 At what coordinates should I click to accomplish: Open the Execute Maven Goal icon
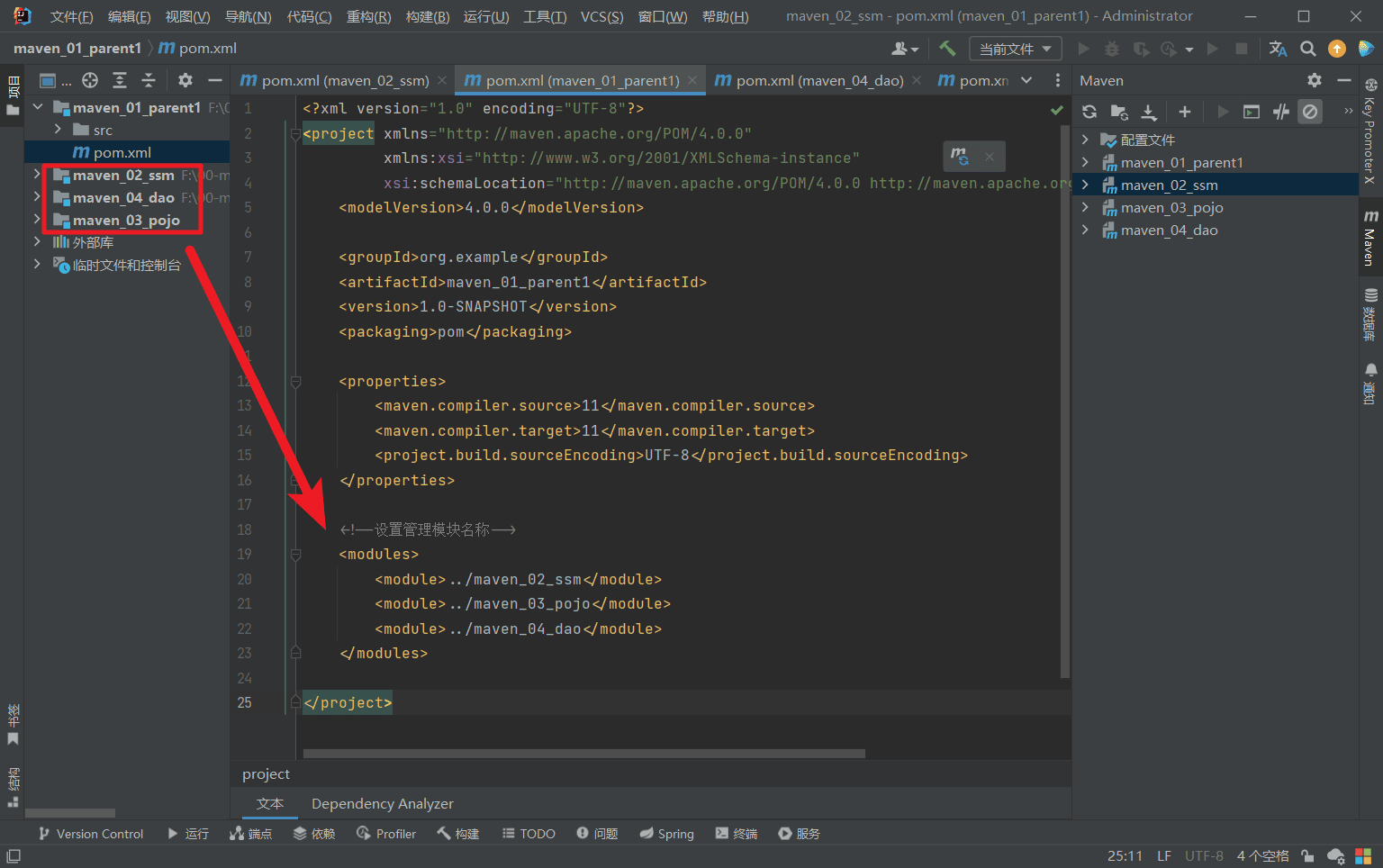[x=1252, y=112]
